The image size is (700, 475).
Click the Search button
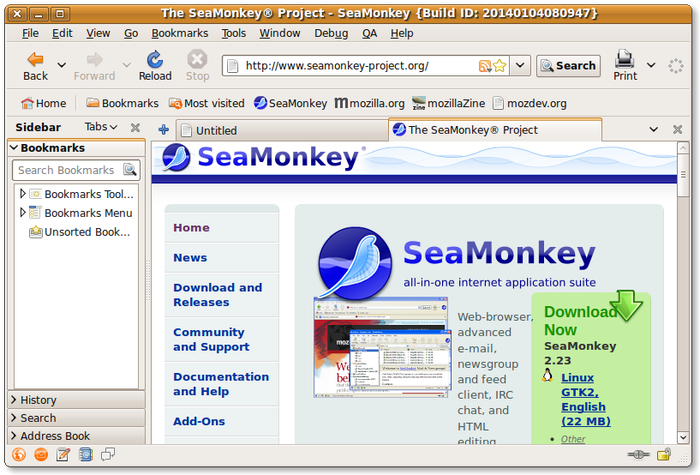[x=568, y=66]
